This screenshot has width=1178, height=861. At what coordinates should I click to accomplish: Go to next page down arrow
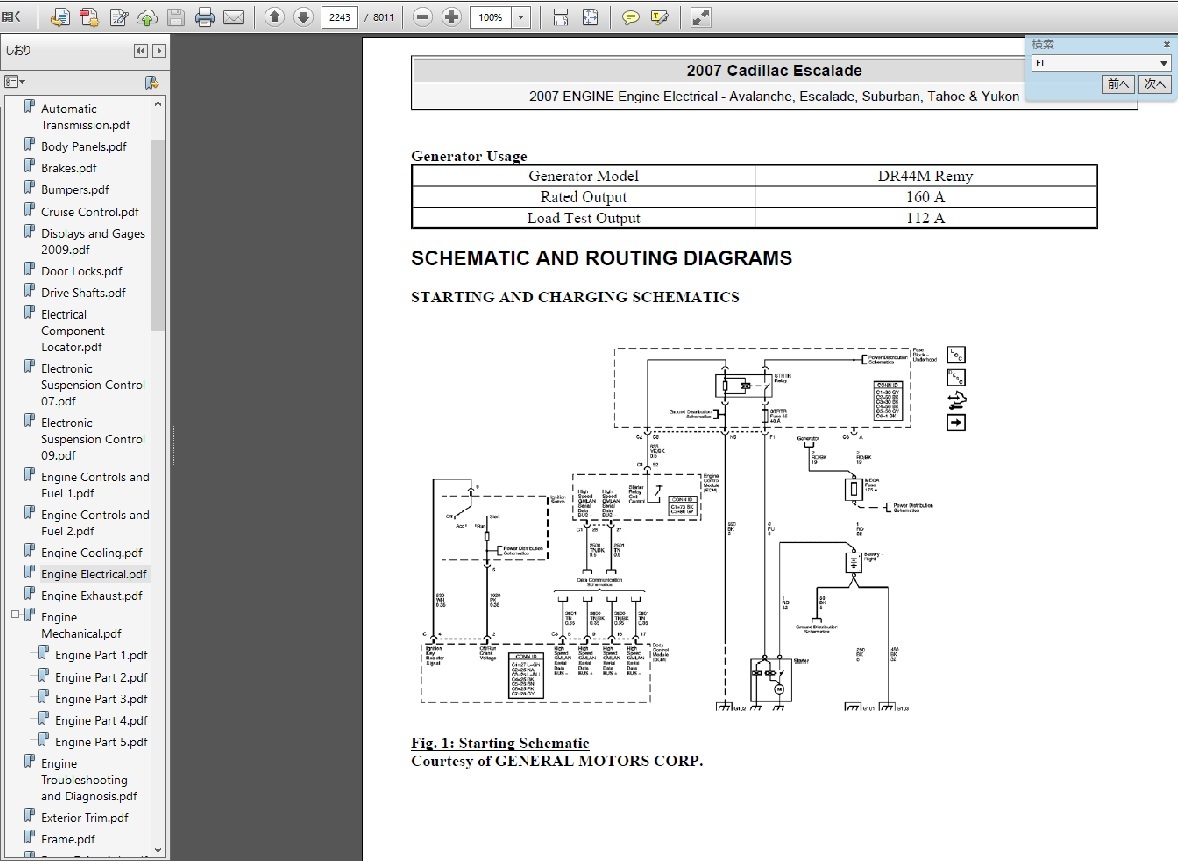(303, 17)
